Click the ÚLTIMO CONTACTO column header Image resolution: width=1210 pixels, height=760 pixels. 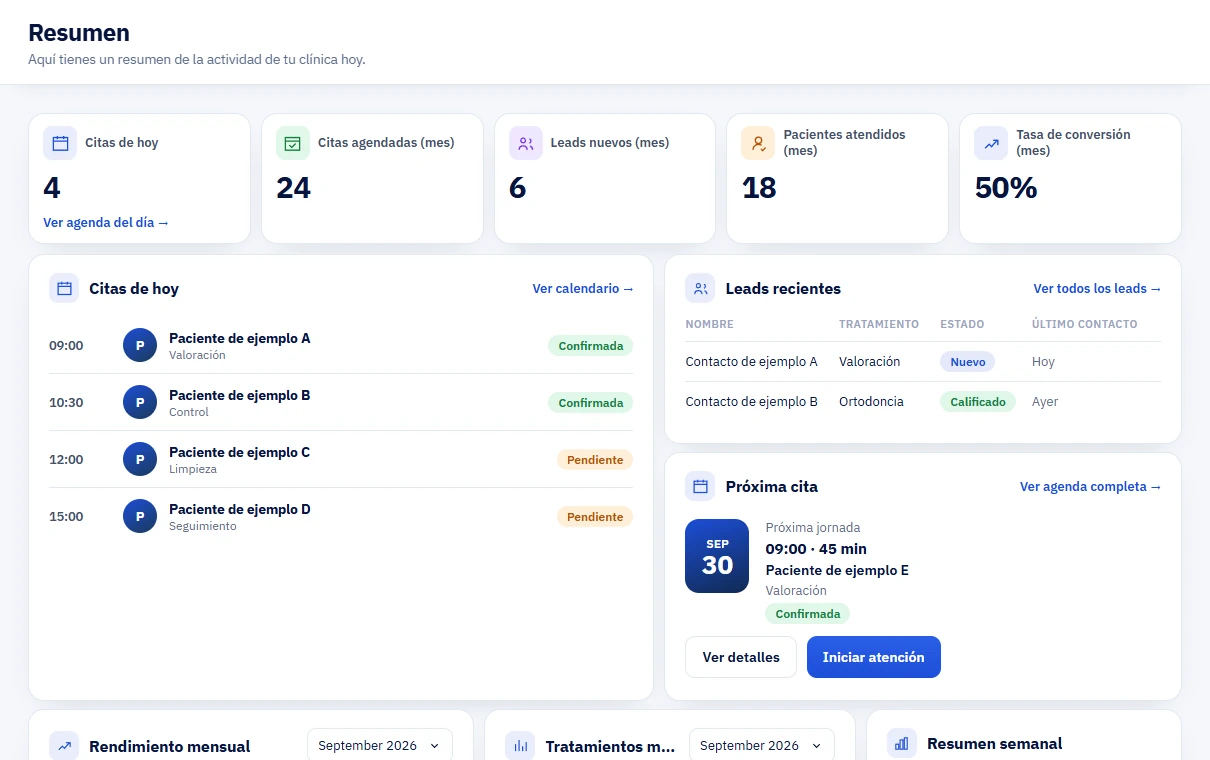[1084, 324]
